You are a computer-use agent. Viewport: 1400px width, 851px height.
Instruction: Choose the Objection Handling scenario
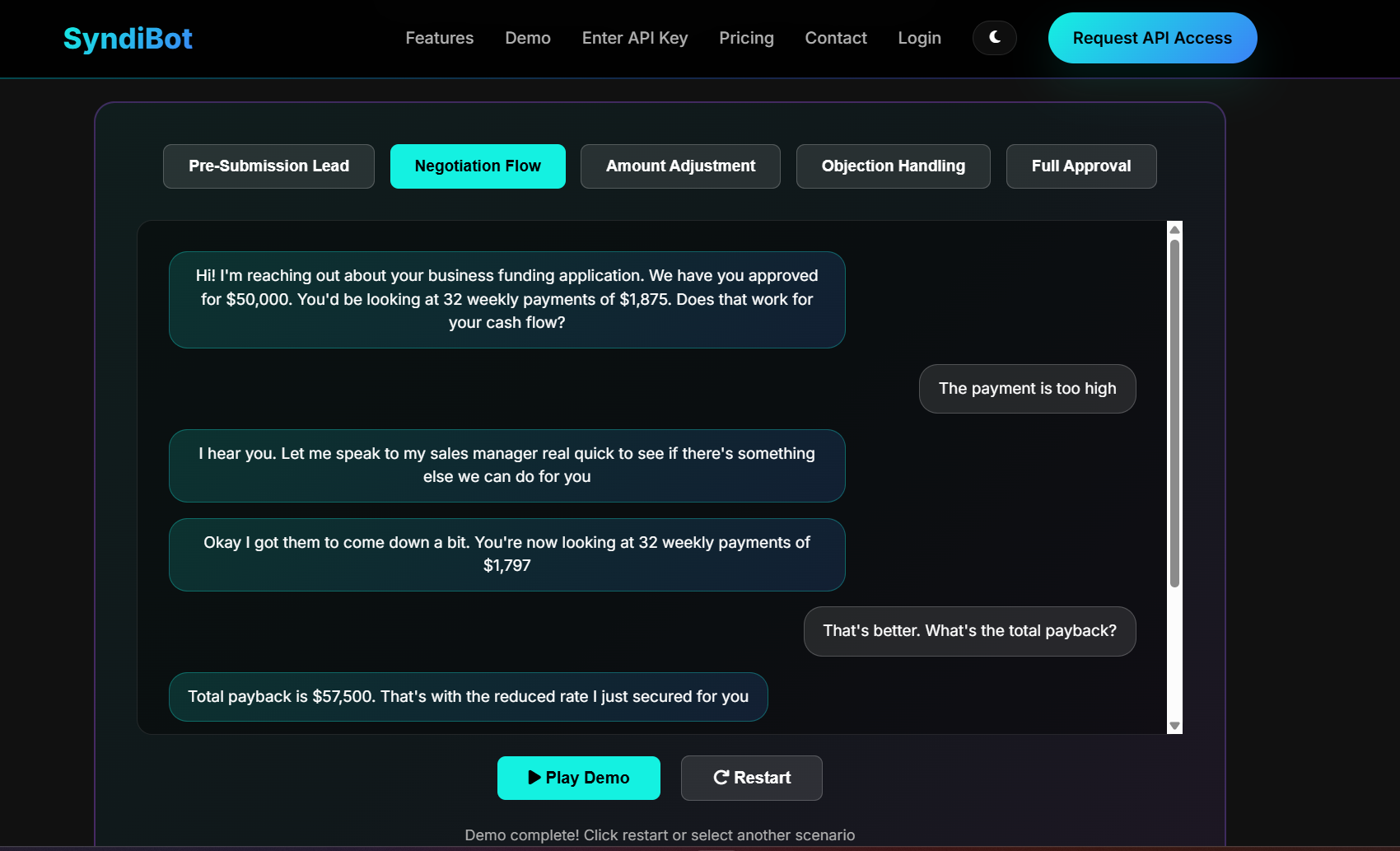(x=893, y=166)
